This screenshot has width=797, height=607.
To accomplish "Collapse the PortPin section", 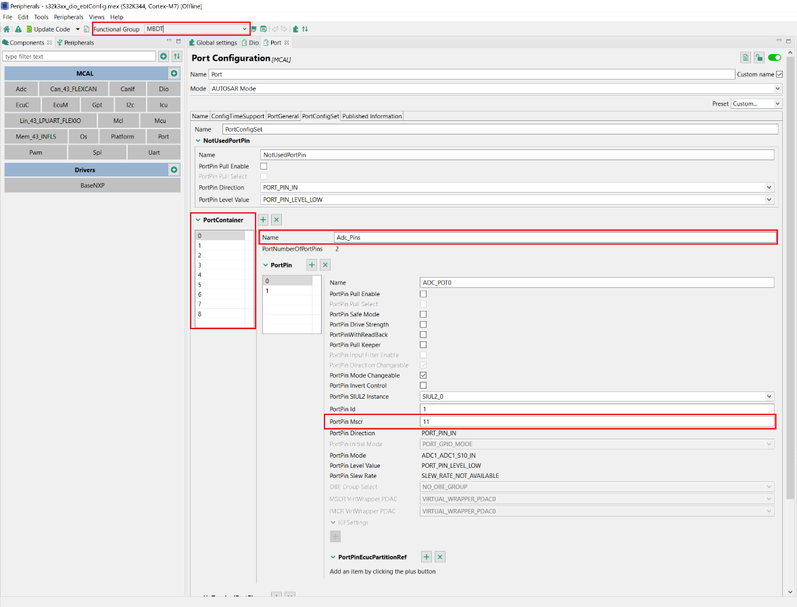I will click(265, 265).
